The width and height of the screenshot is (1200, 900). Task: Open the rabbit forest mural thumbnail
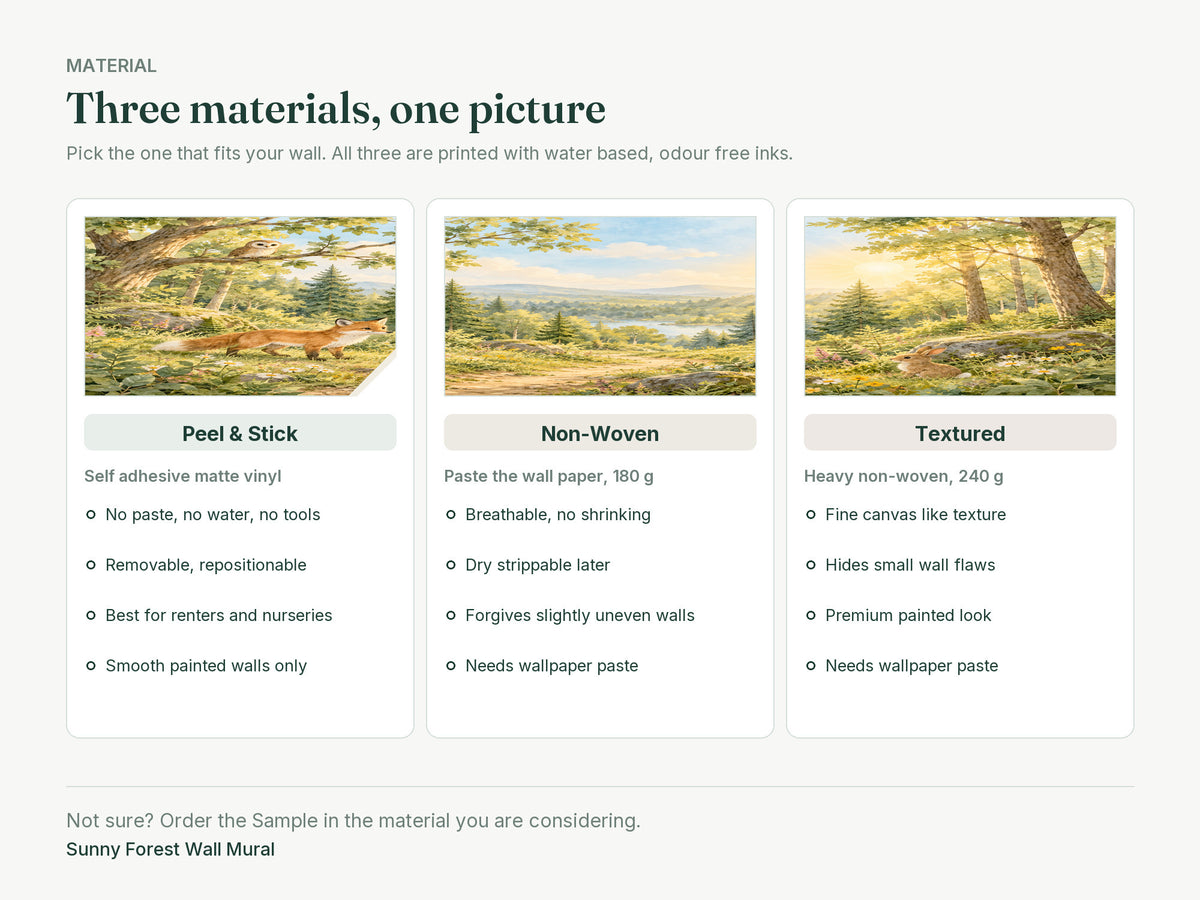pyautogui.click(x=960, y=306)
